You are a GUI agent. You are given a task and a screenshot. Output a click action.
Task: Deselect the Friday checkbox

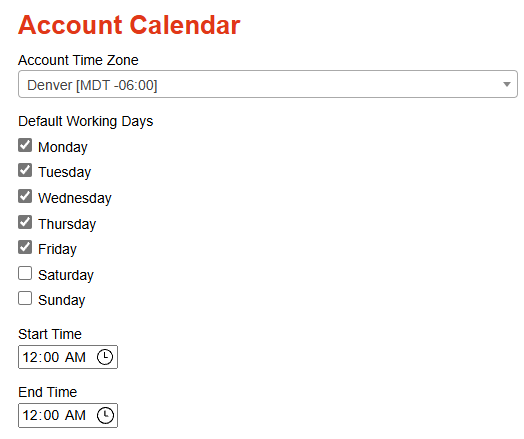tap(25, 247)
